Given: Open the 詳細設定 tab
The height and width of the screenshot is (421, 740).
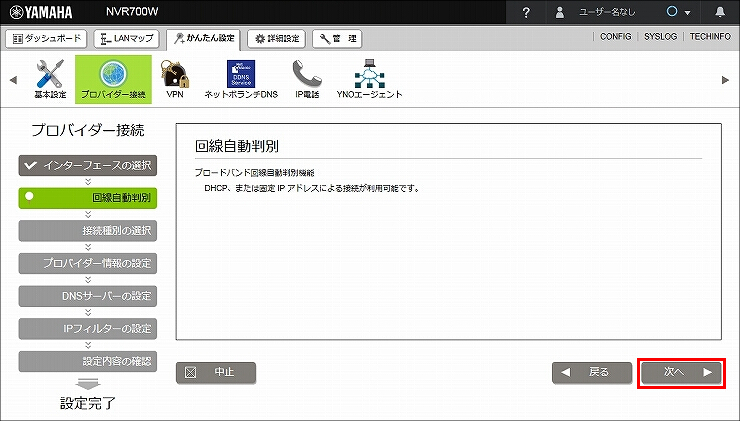Looking at the screenshot, I should [x=277, y=39].
